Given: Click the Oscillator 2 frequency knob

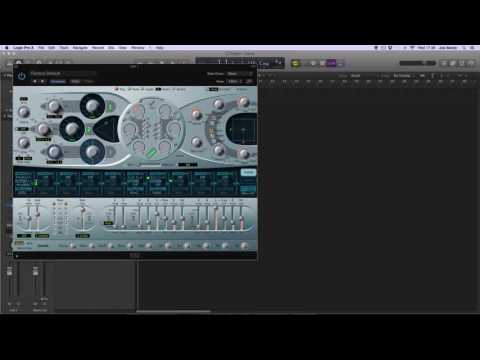Looking at the screenshot, I should 43,129.
